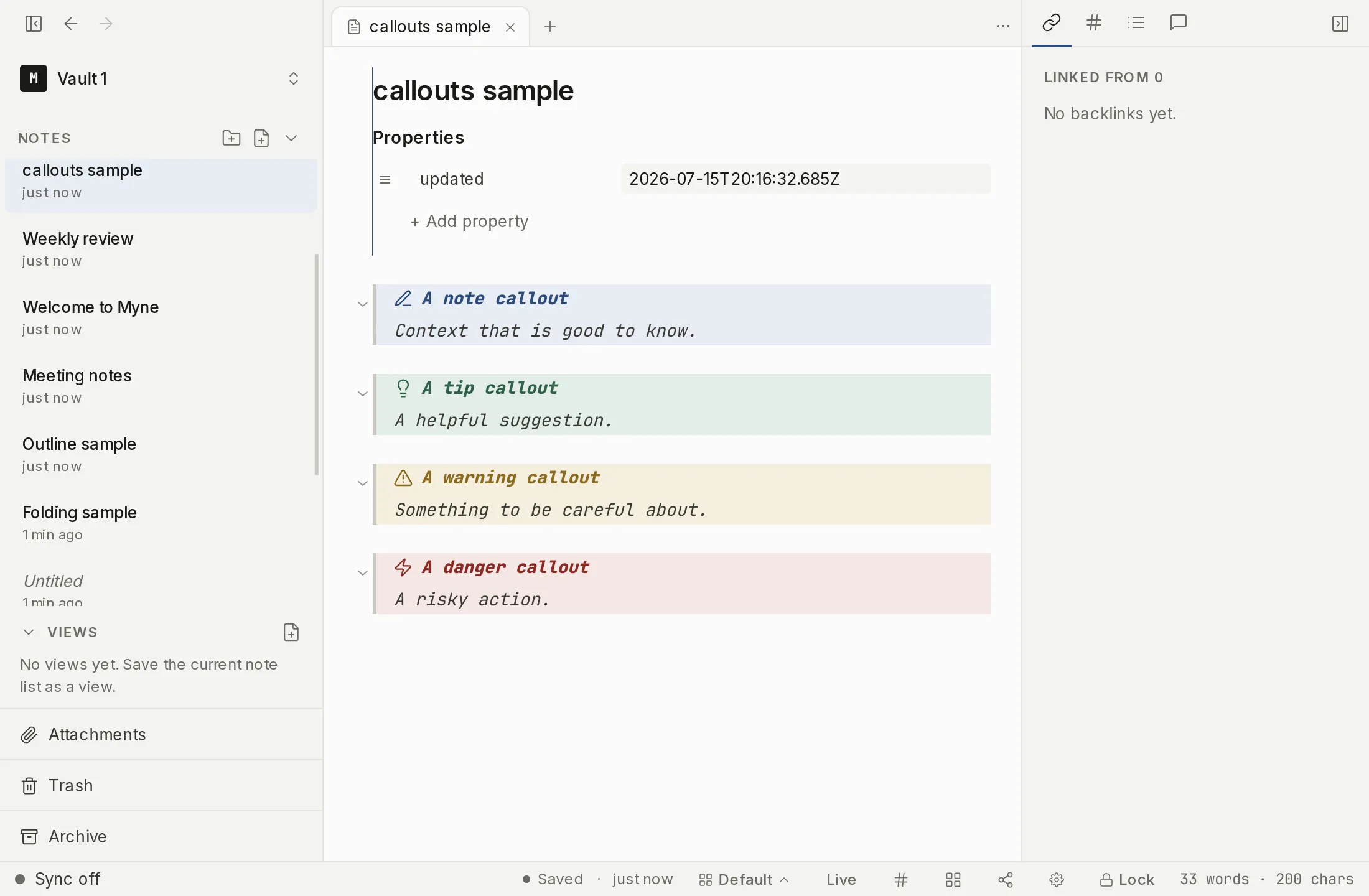Go forward with the right arrow
1369x896 pixels.
106,24
